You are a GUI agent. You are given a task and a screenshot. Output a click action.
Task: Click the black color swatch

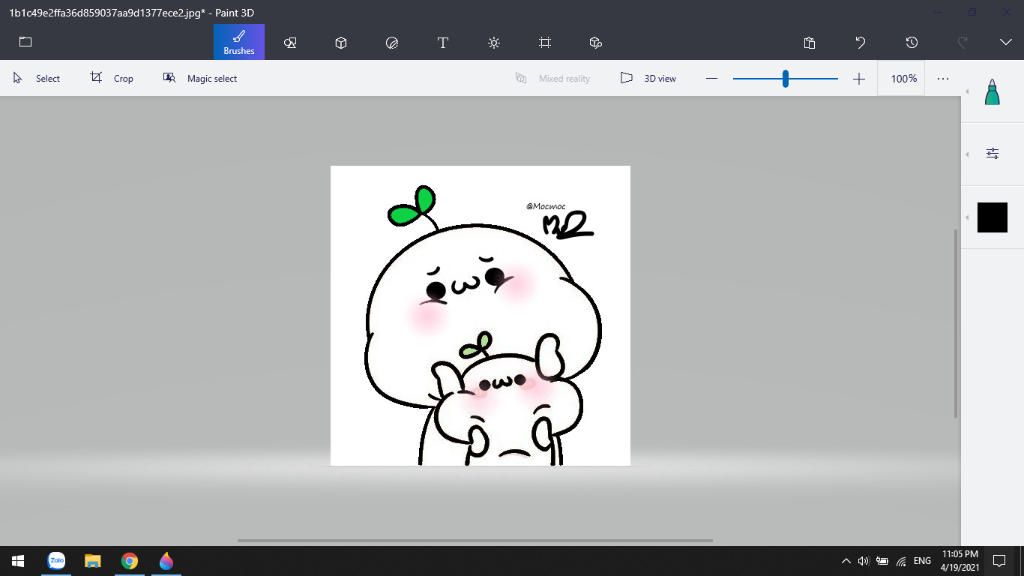[992, 217]
